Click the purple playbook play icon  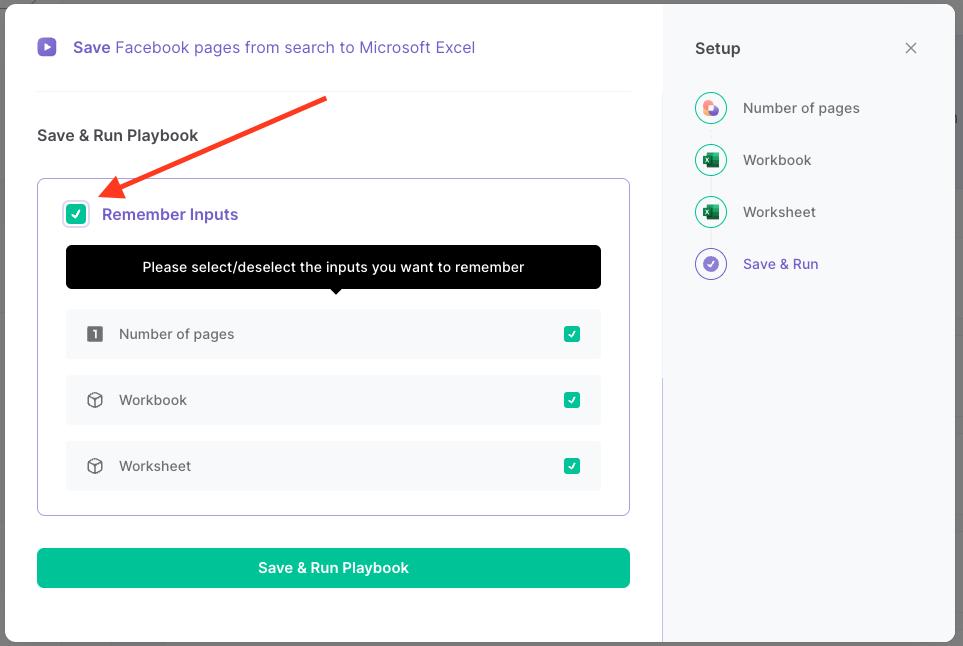[x=47, y=47]
